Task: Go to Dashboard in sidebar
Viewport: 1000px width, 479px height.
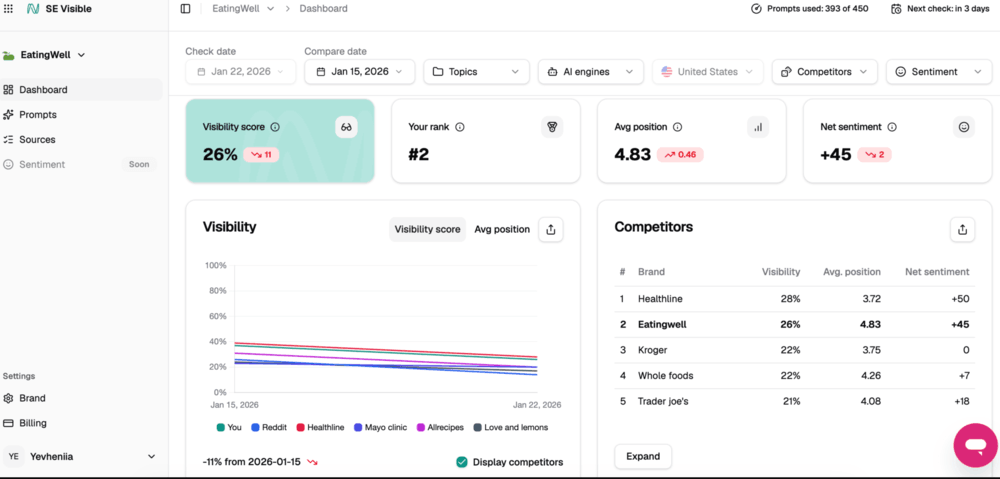Action: tap(81, 90)
